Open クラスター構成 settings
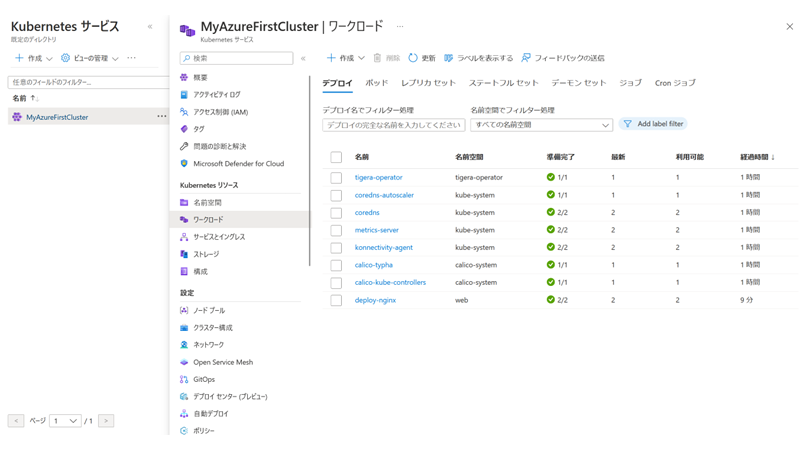 [x=206, y=328]
